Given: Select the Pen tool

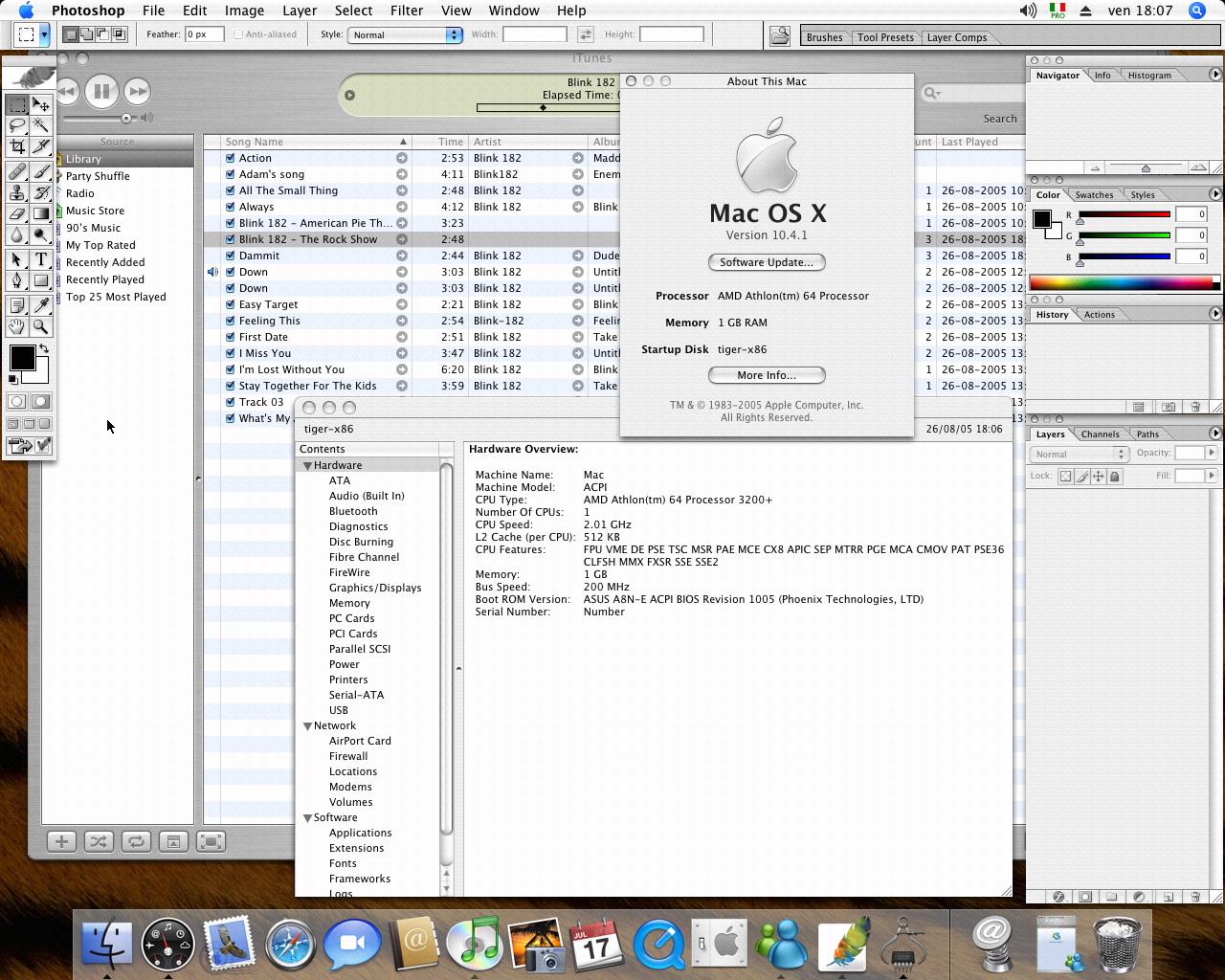Looking at the screenshot, I should point(17,280).
